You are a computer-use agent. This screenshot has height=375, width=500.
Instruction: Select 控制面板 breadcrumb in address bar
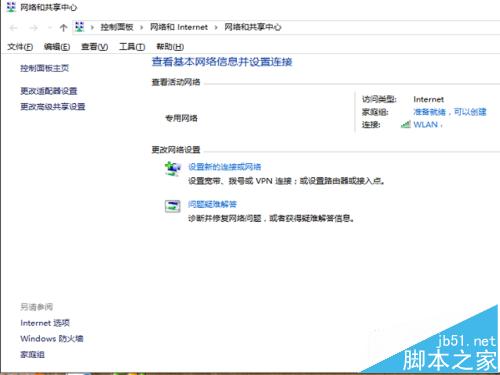pyautogui.click(x=117, y=27)
